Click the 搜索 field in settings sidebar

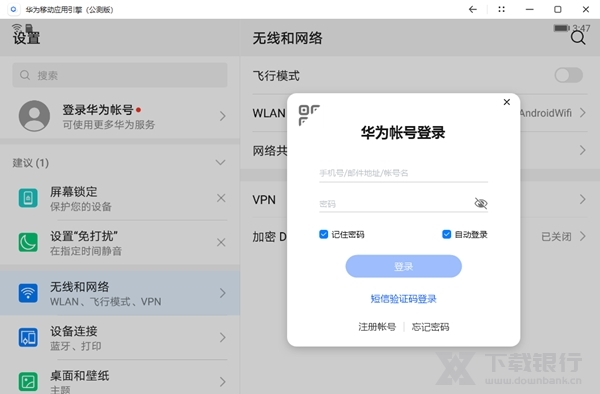click(120, 75)
